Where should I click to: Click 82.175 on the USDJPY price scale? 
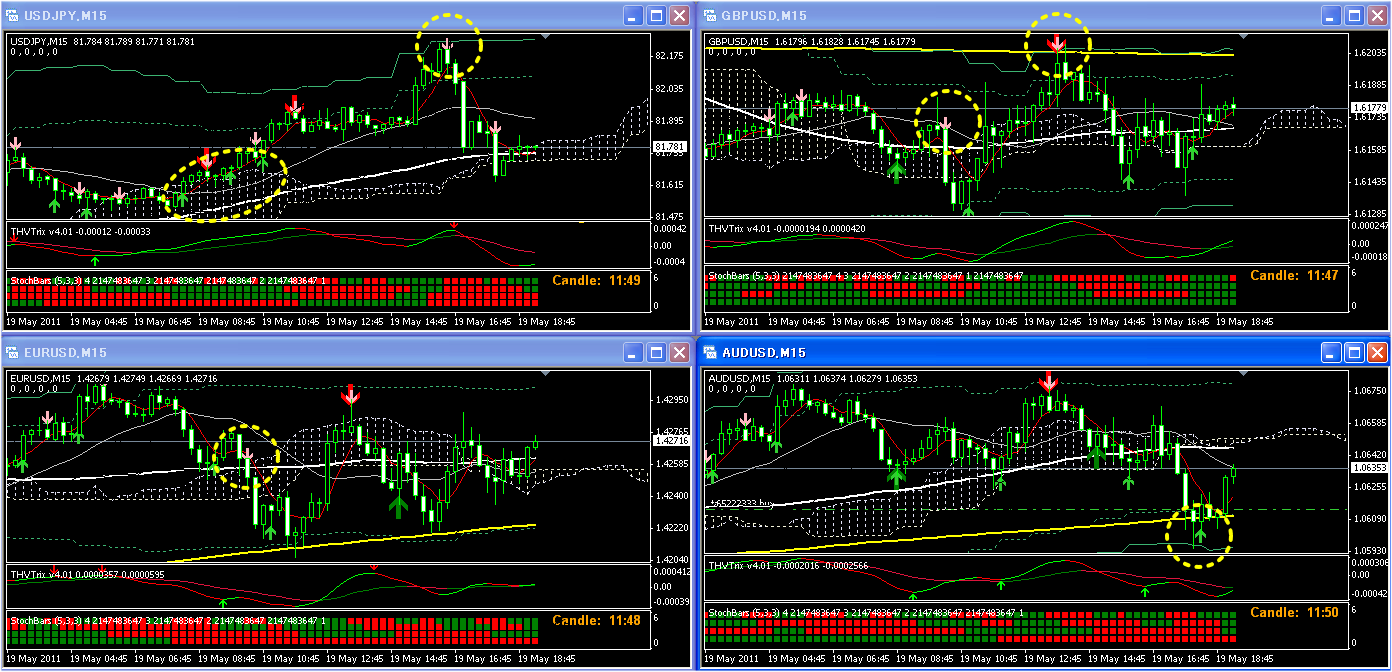668,56
